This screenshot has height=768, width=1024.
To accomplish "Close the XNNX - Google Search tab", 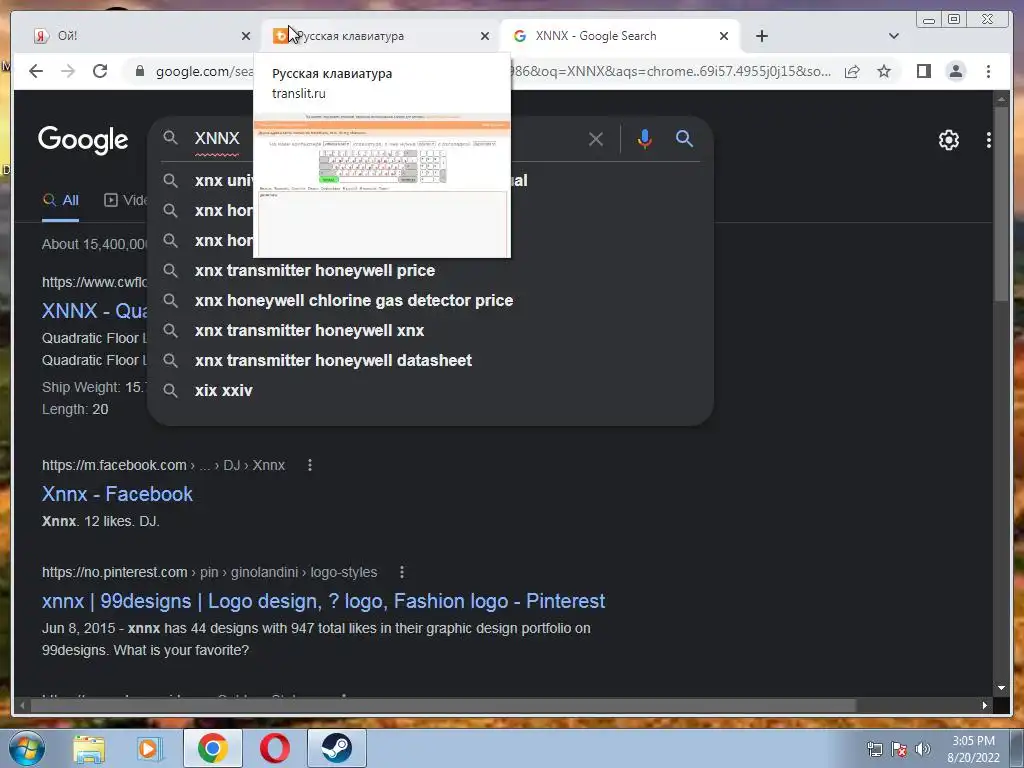I will point(724,36).
